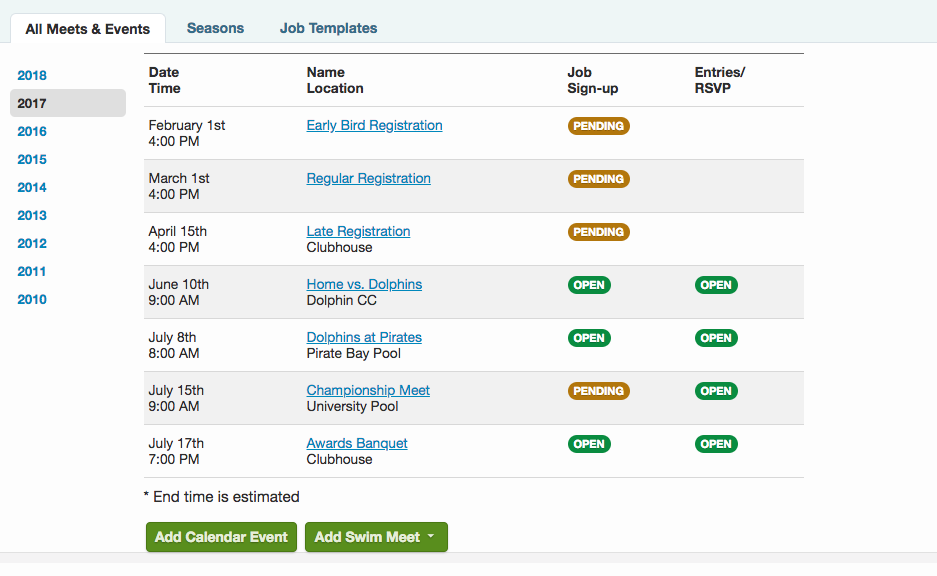Open the Add Swim Meet dropdown

[x=375, y=537]
